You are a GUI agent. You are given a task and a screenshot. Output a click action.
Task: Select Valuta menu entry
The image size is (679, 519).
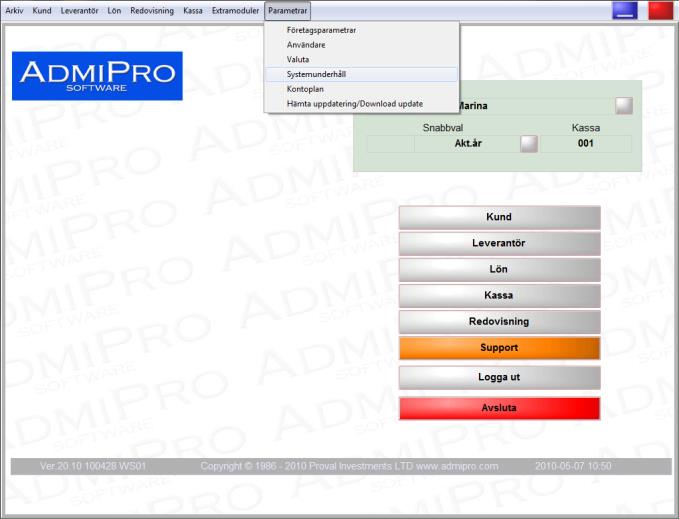pos(362,59)
